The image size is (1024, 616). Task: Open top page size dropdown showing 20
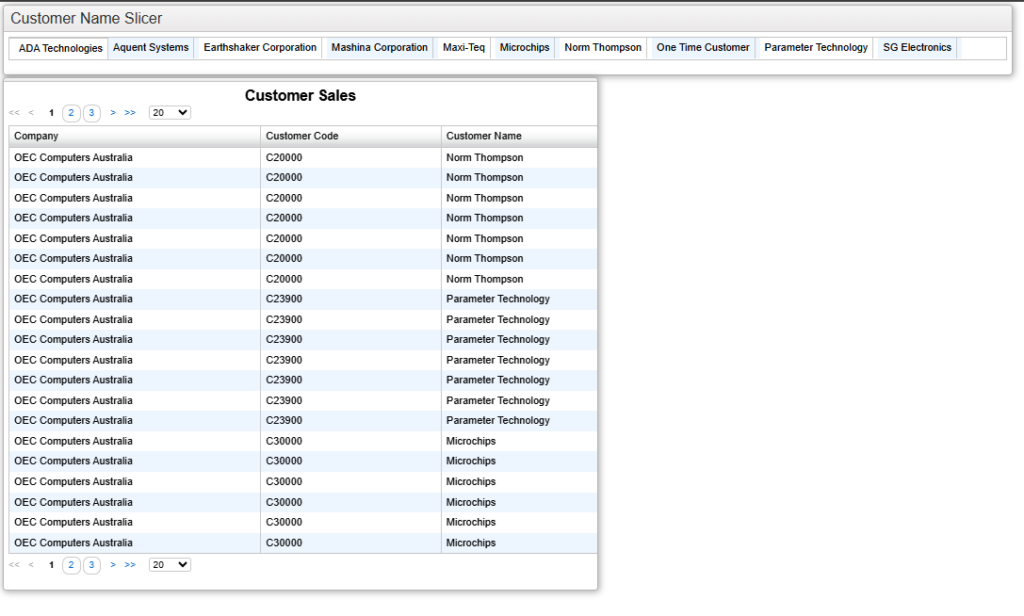click(170, 113)
